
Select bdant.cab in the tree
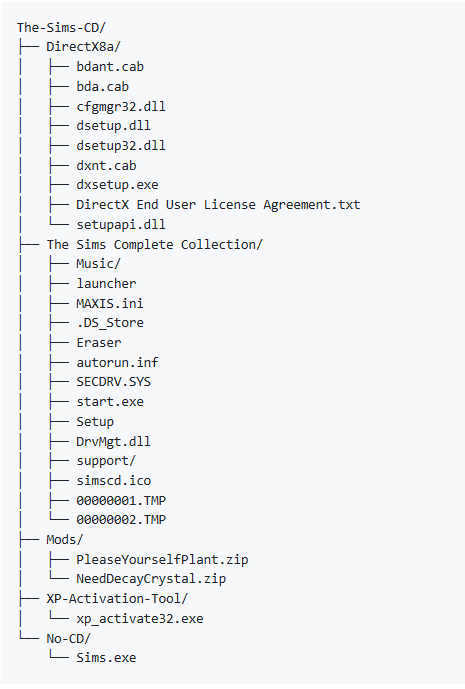tap(110, 67)
